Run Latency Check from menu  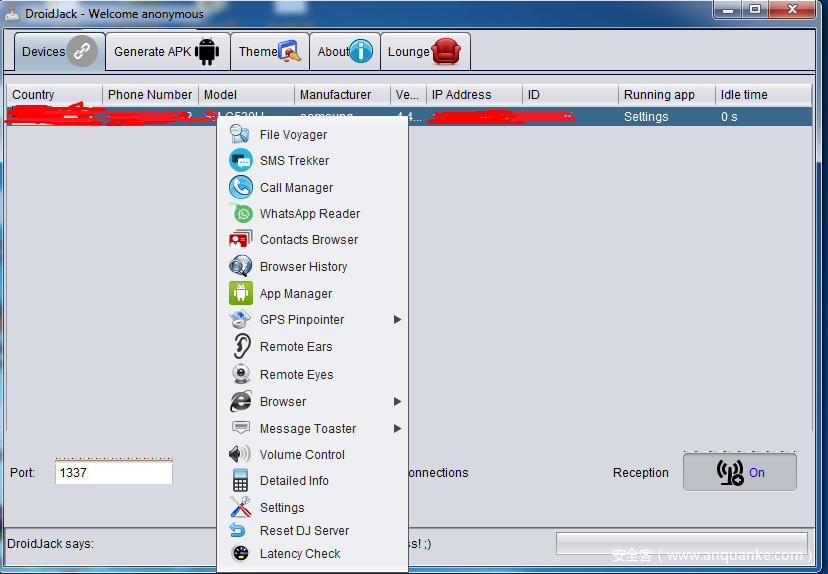tap(313, 553)
